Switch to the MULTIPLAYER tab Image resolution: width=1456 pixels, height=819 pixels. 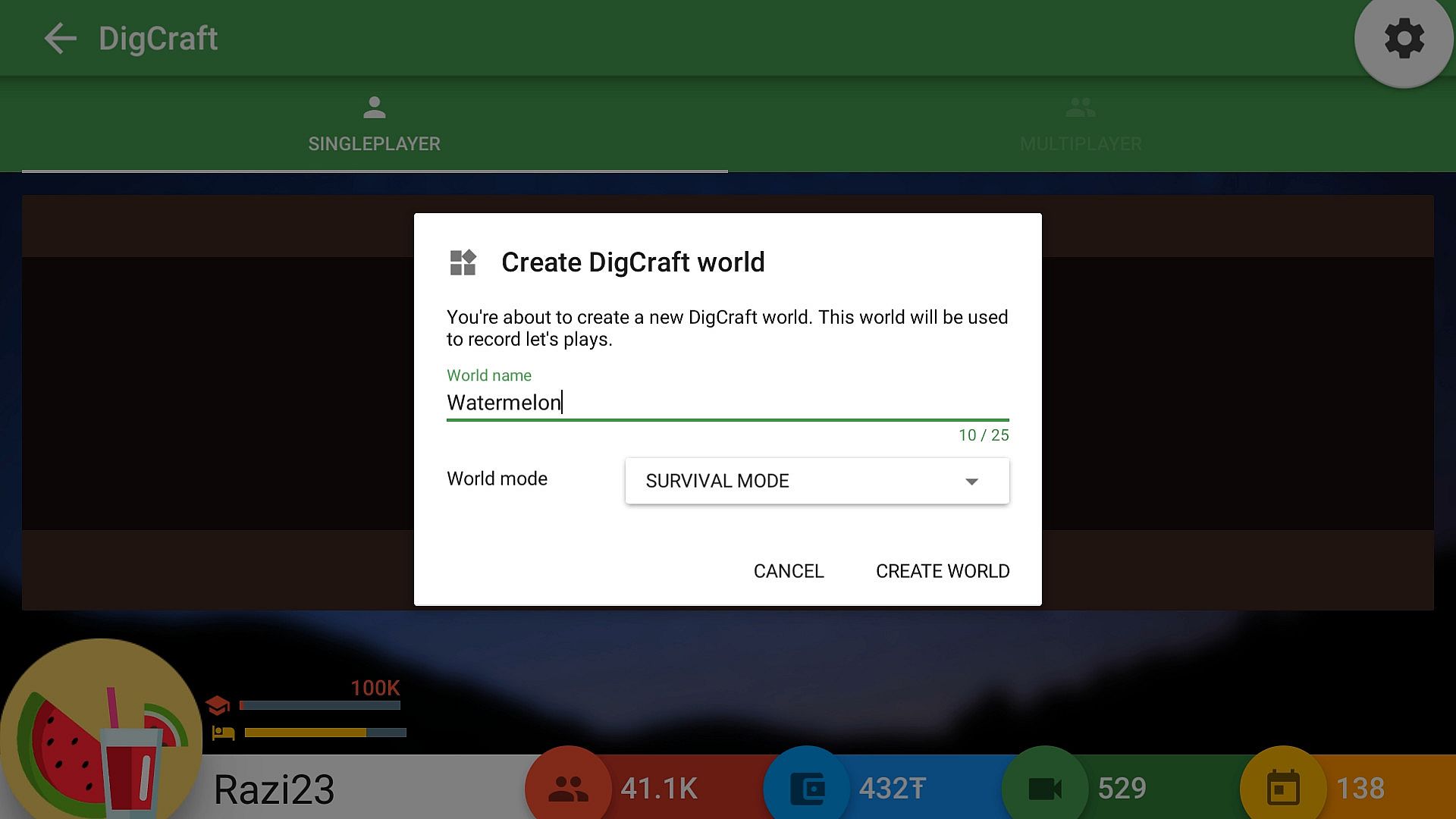coord(1080,125)
